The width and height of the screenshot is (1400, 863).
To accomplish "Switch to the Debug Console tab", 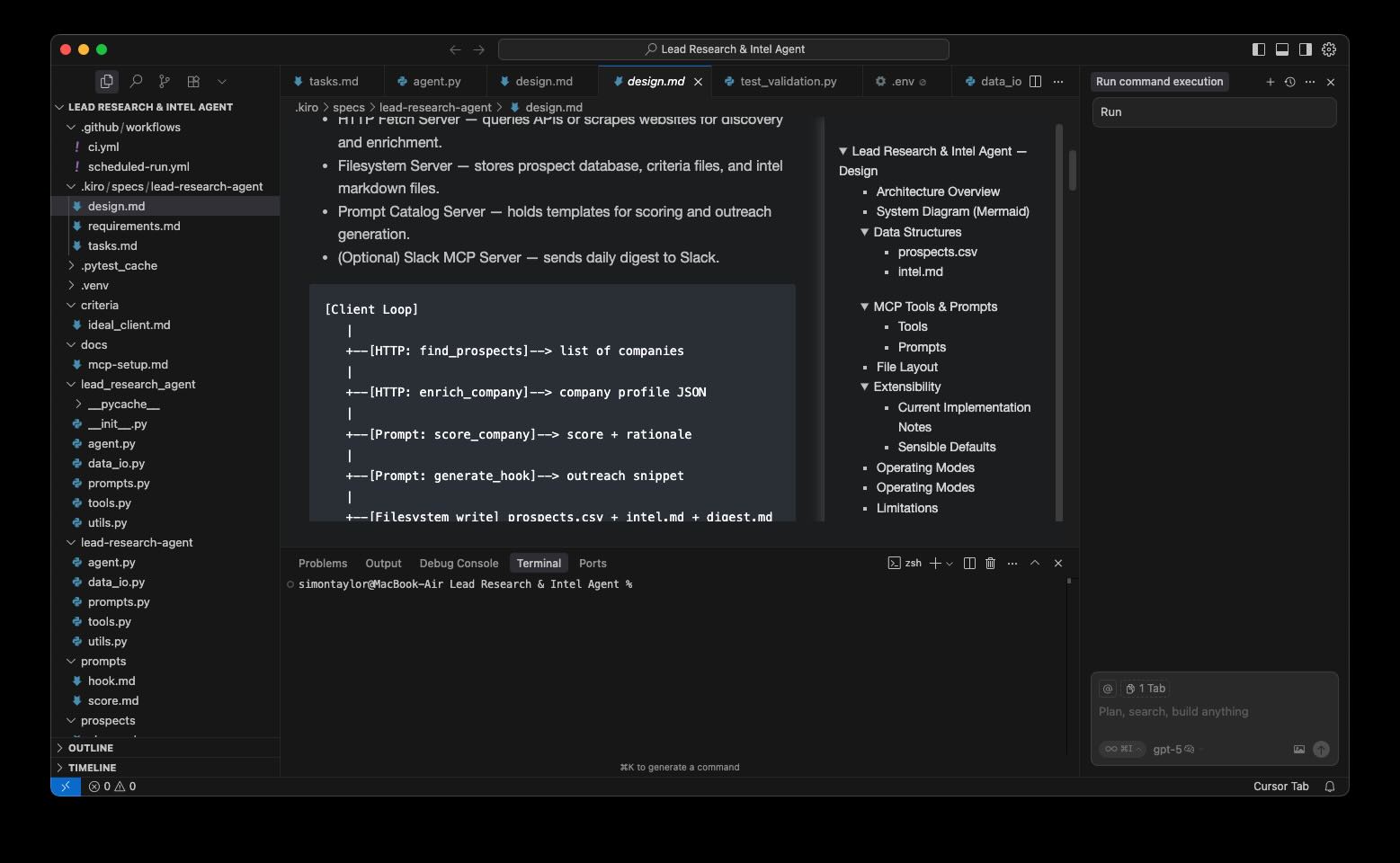I will point(459,563).
